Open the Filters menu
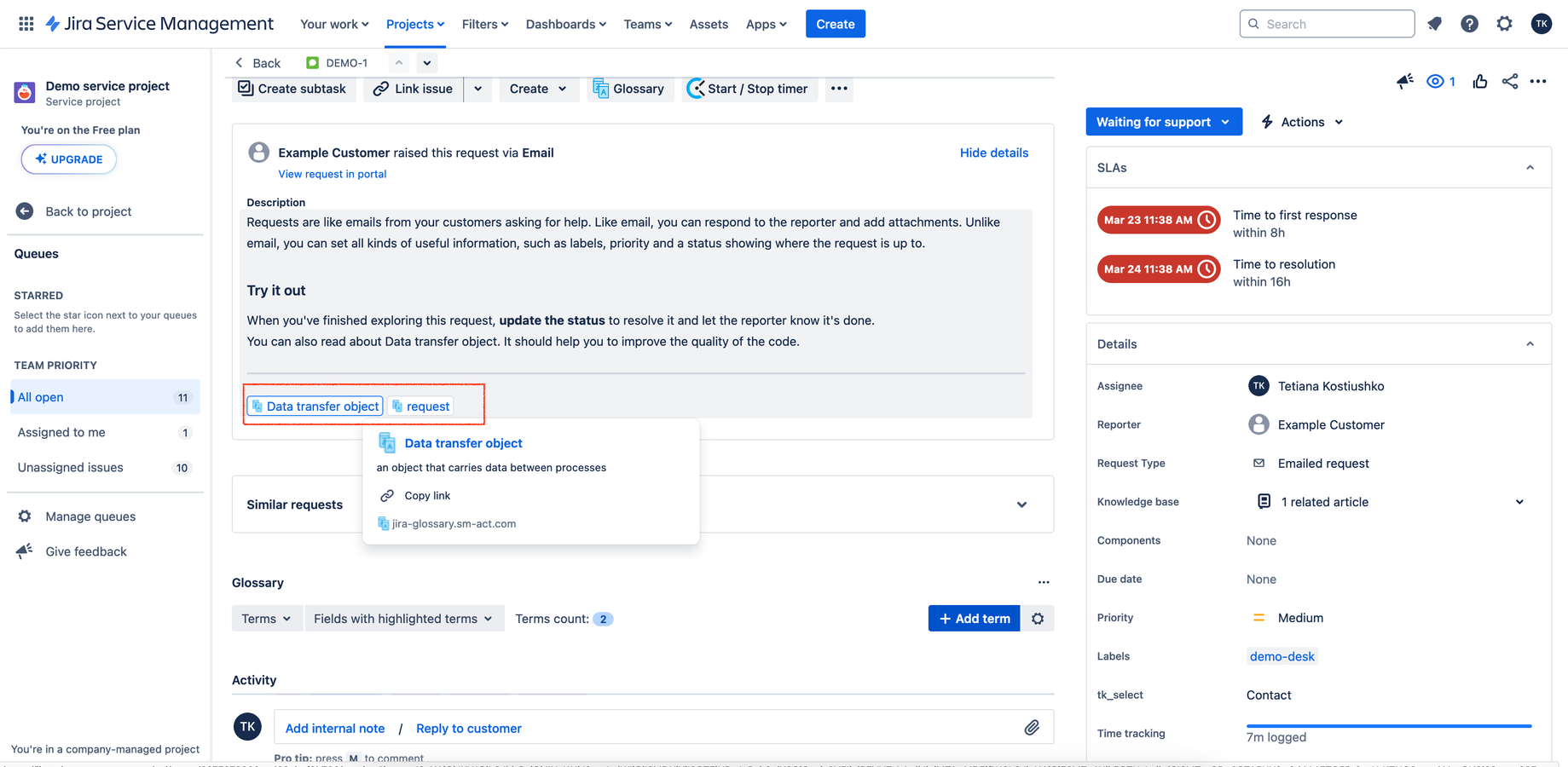1568x767 pixels. point(485,24)
